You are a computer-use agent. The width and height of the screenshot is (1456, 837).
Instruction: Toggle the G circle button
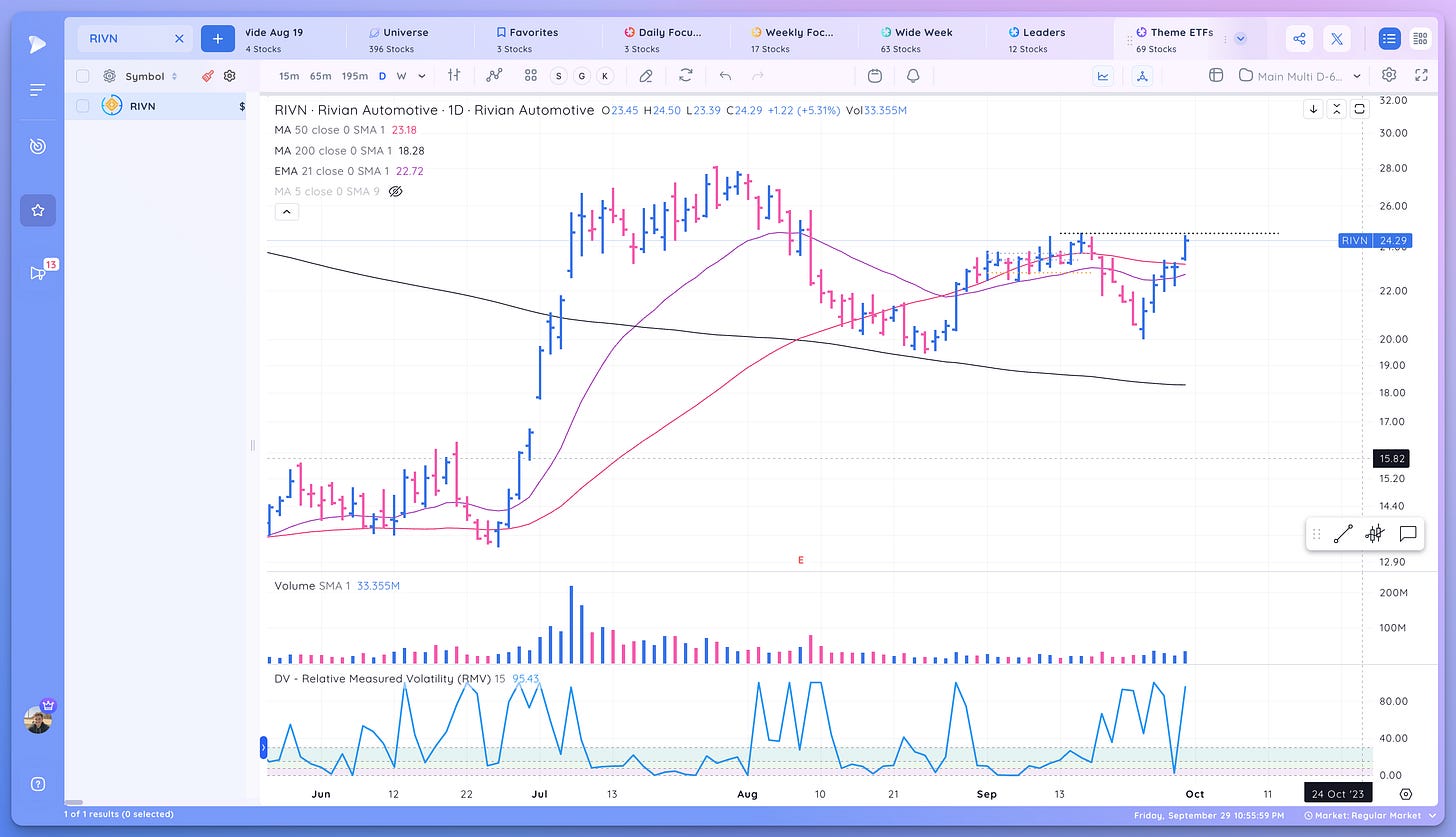[x=581, y=76]
